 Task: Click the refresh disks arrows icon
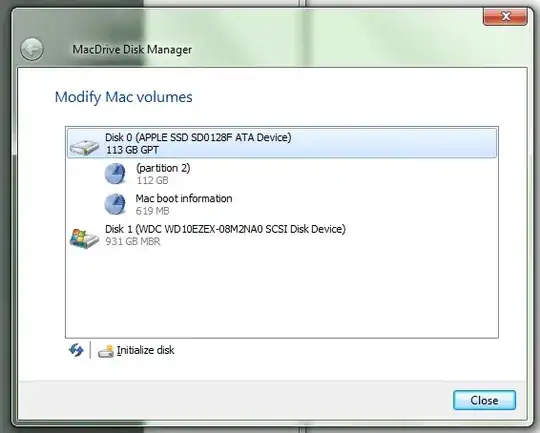click(76, 350)
